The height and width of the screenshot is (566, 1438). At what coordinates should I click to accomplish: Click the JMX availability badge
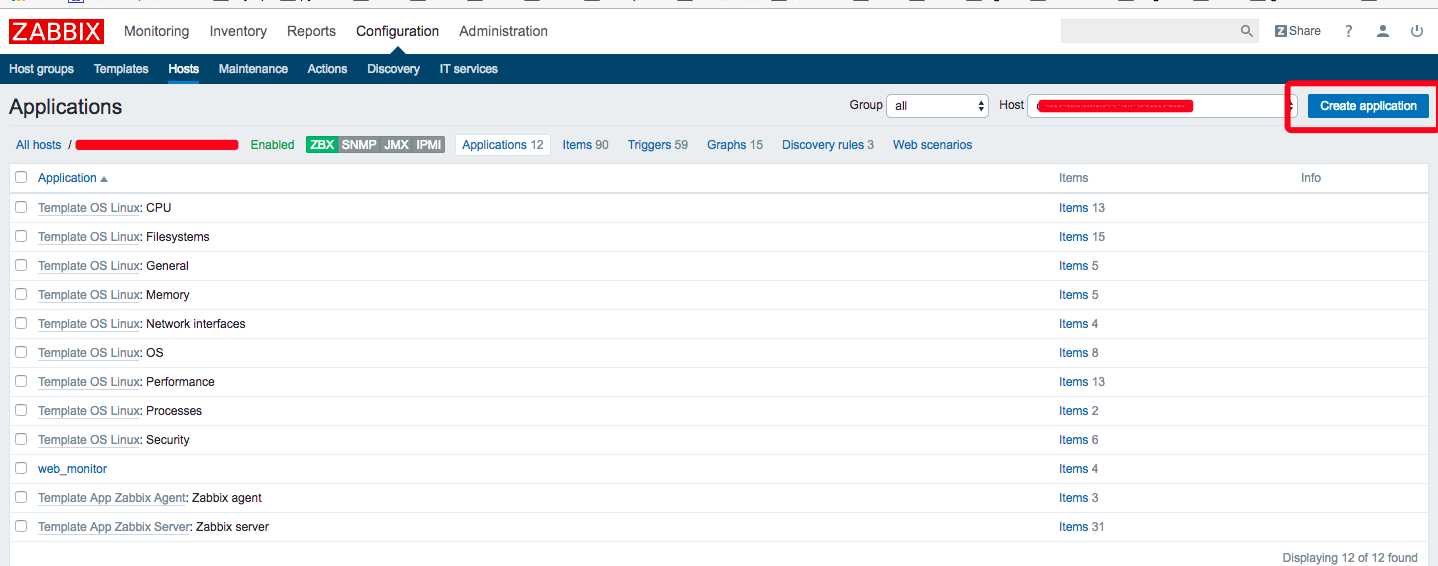click(396, 145)
